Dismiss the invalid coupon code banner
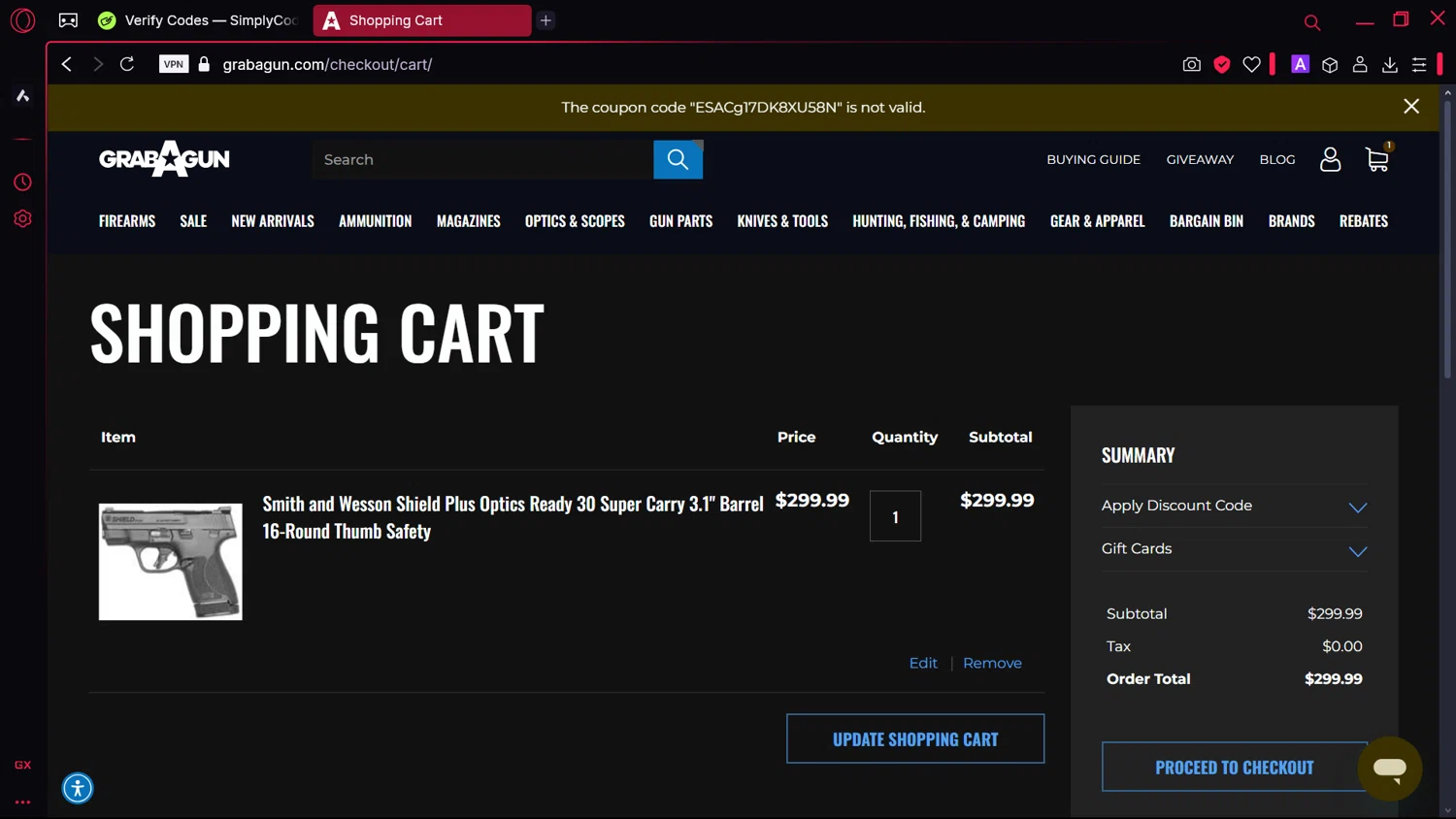 tap(1411, 107)
